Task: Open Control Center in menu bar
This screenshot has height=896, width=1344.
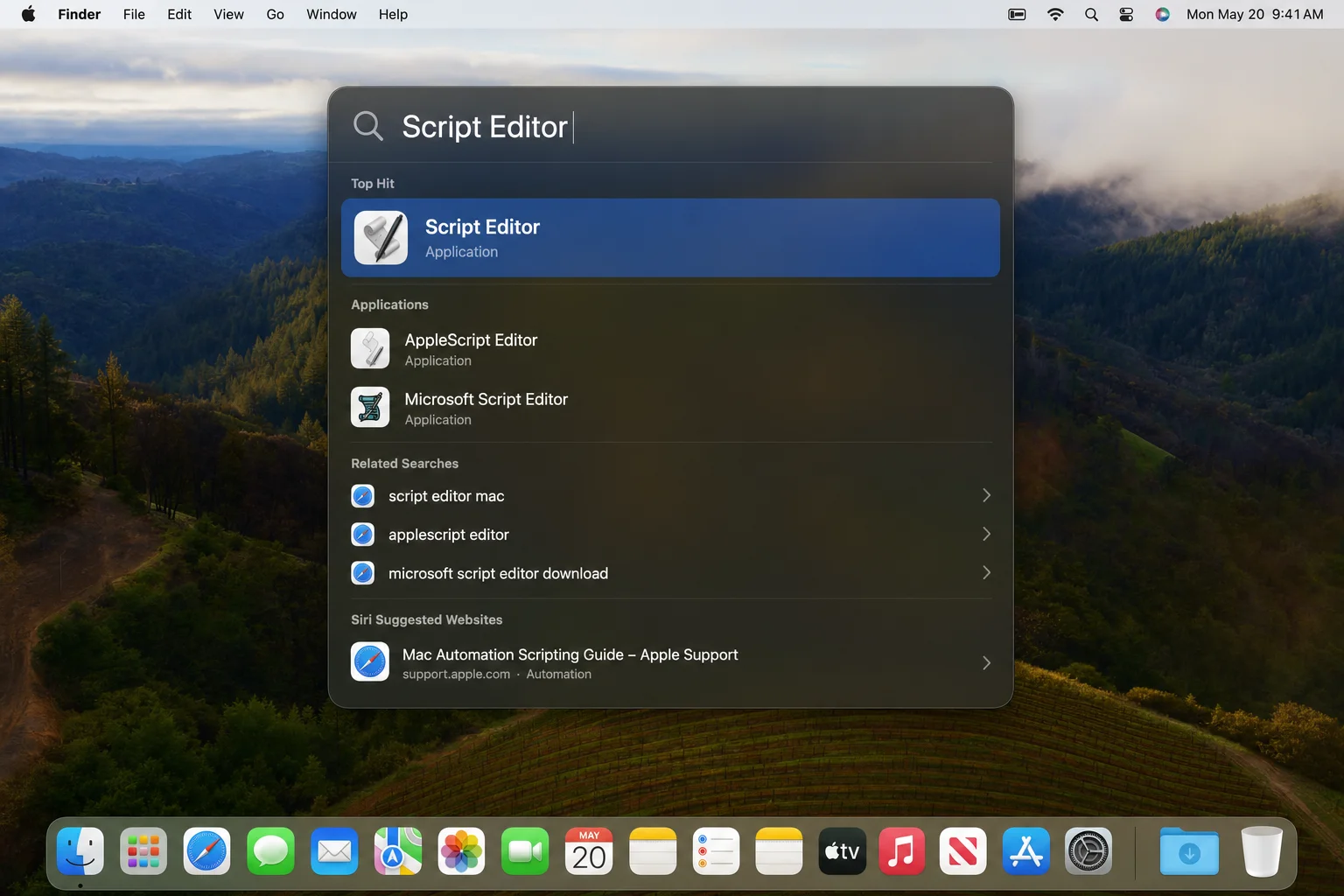Action: click(1126, 14)
